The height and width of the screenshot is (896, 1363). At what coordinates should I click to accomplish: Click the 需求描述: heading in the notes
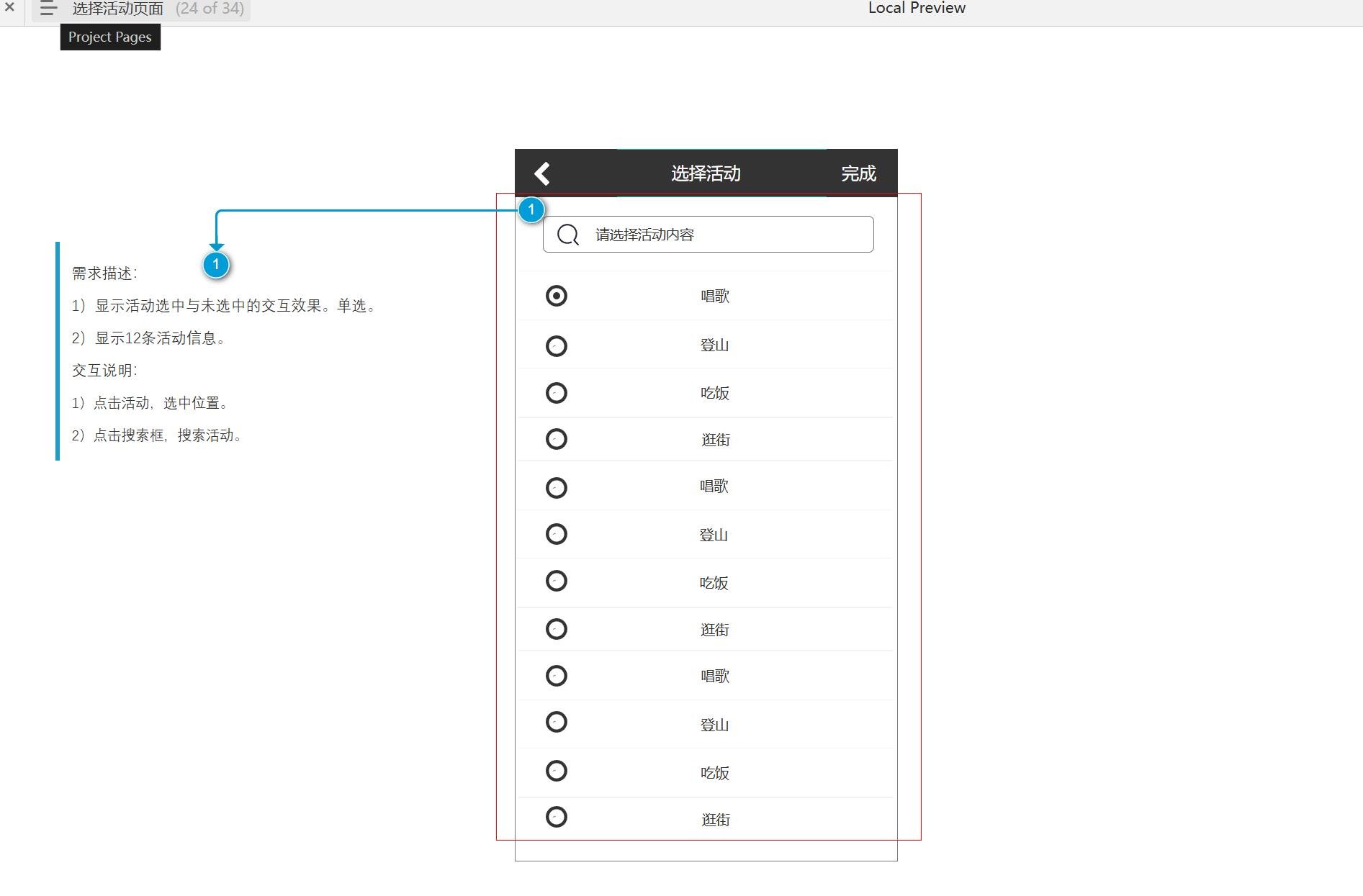[104, 273]
